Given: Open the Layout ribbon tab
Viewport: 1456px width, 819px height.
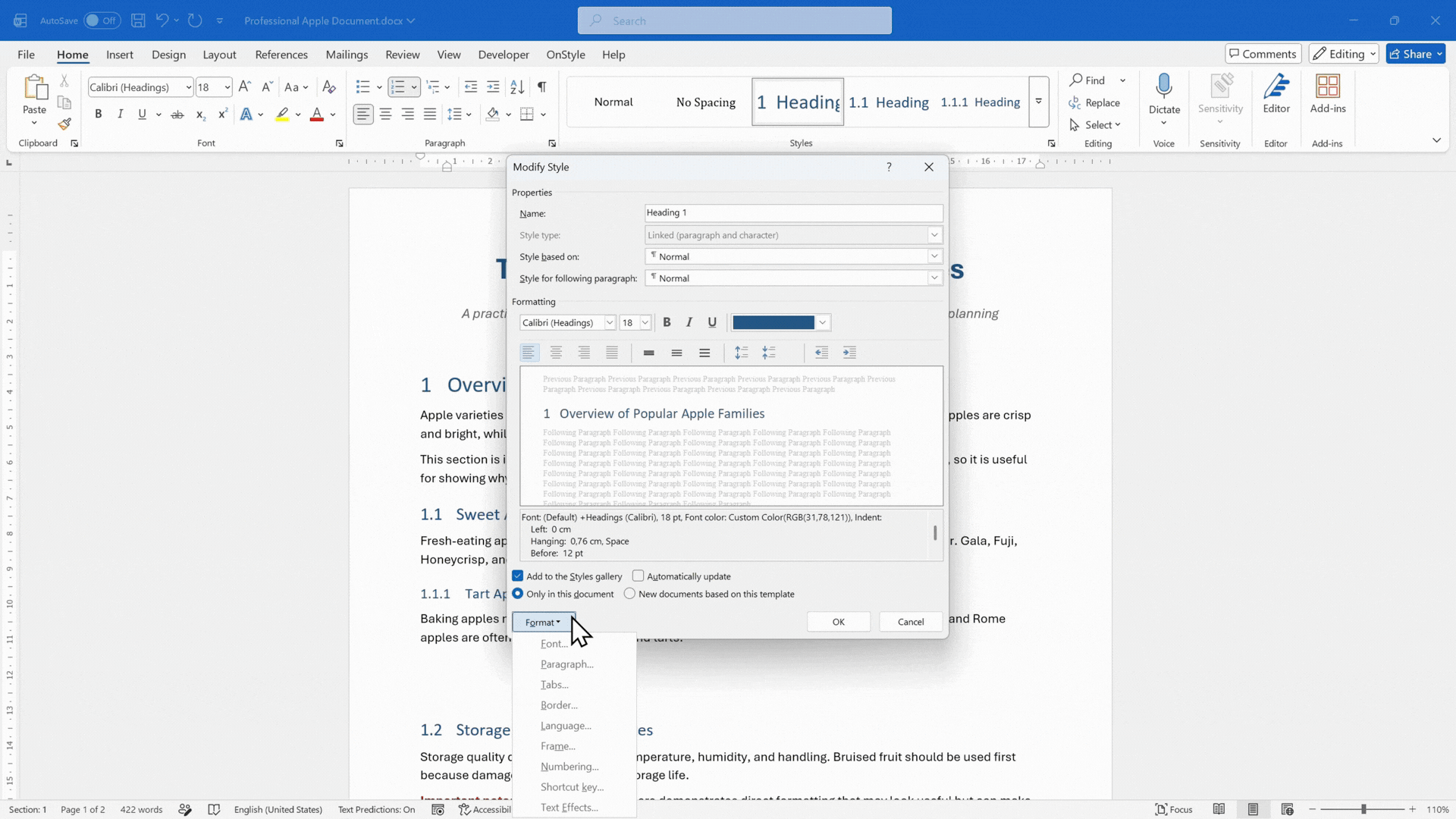Looking at the screenshot, I should coord(219,55).
